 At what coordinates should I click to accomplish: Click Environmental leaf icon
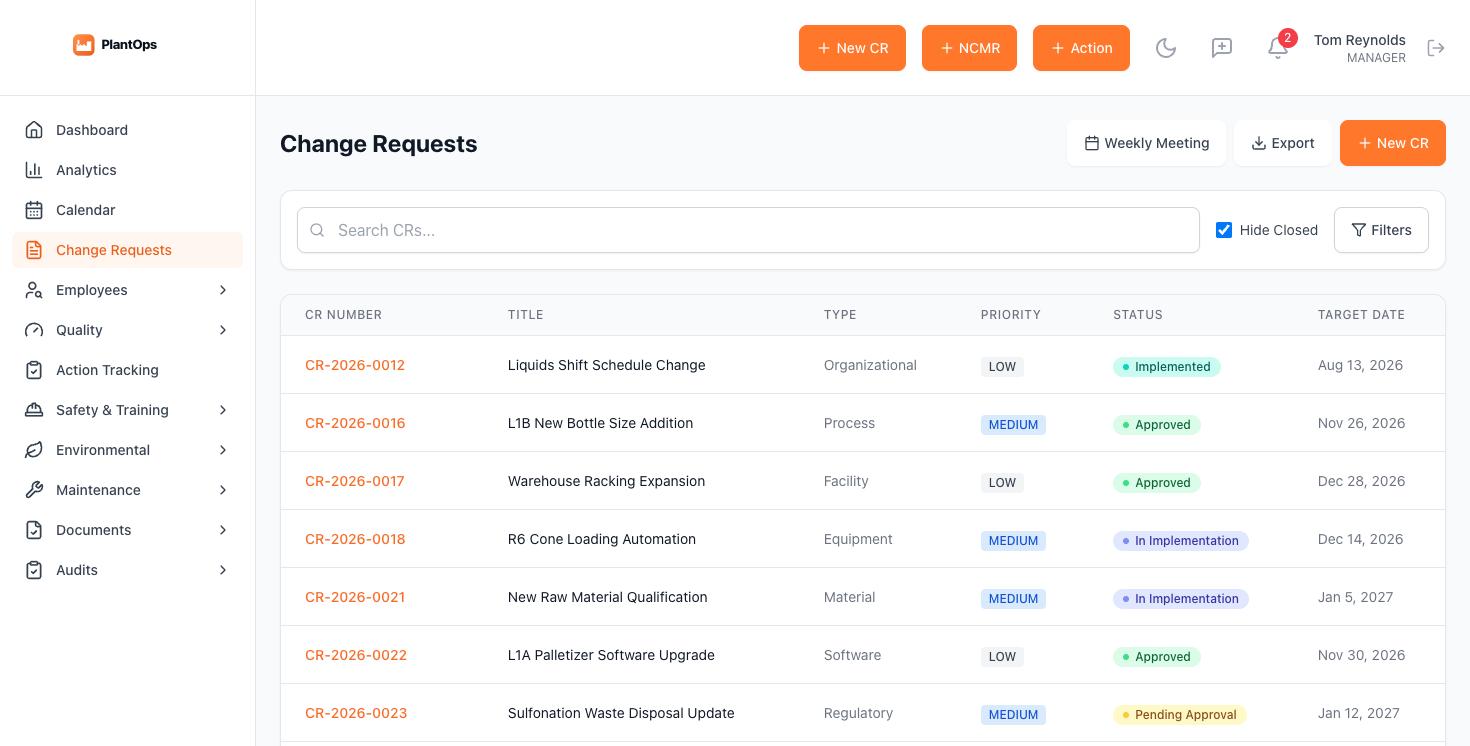tap(34, 450)
